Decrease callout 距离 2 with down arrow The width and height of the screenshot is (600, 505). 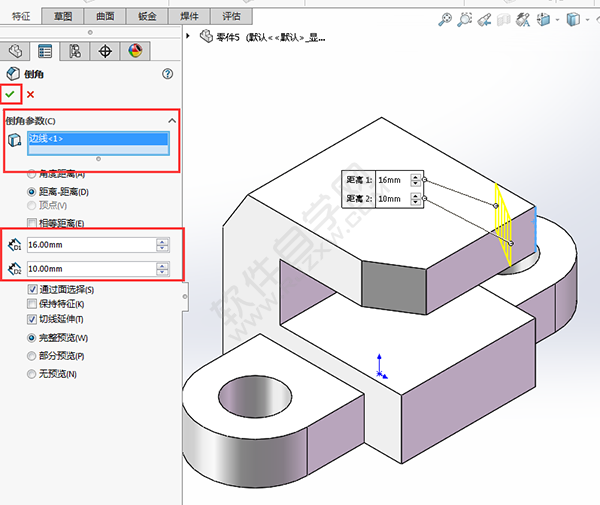[415, 202]
